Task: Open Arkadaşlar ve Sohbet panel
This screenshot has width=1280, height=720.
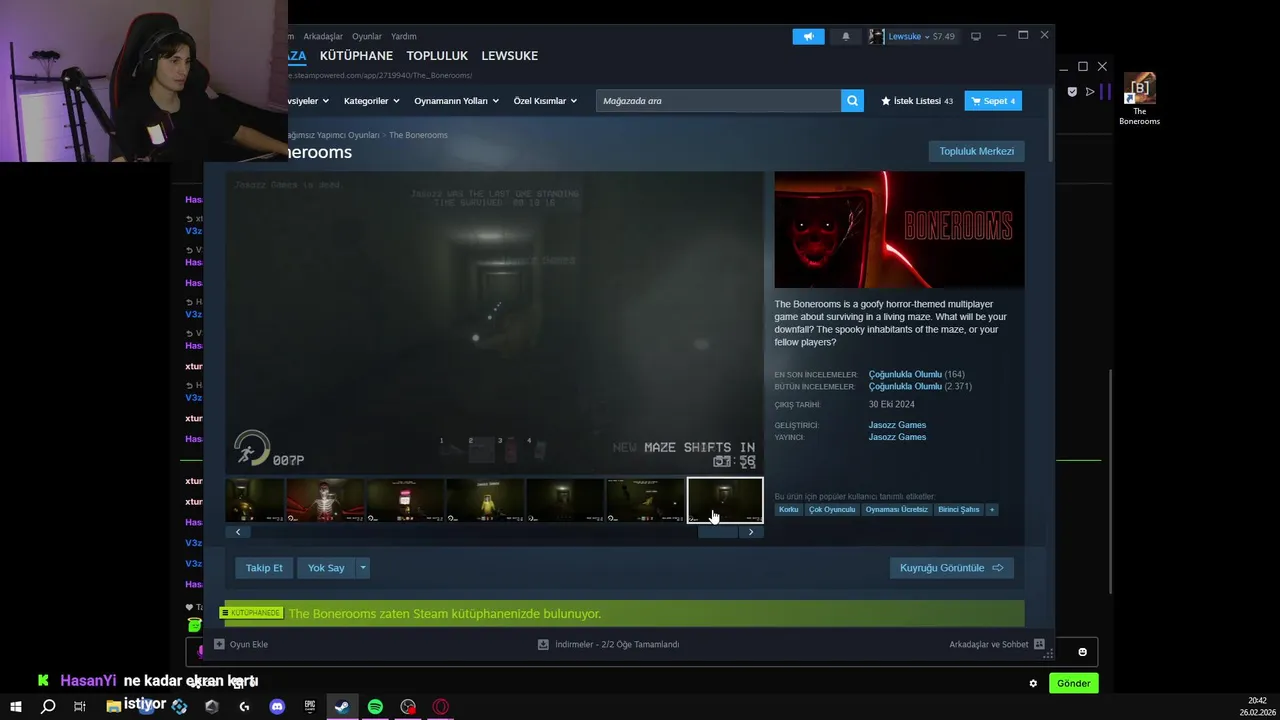Action: pos(997,644)
